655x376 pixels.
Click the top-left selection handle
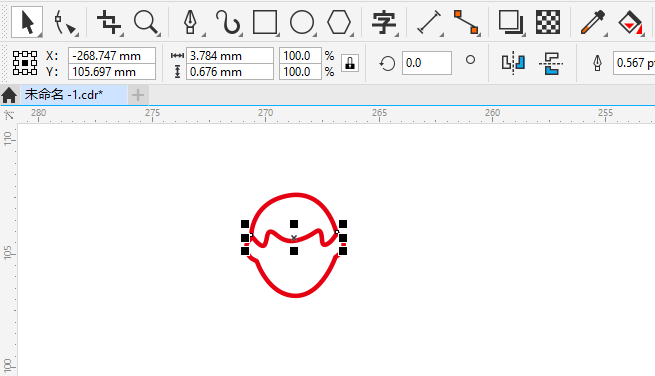click(x=245, y=224)
